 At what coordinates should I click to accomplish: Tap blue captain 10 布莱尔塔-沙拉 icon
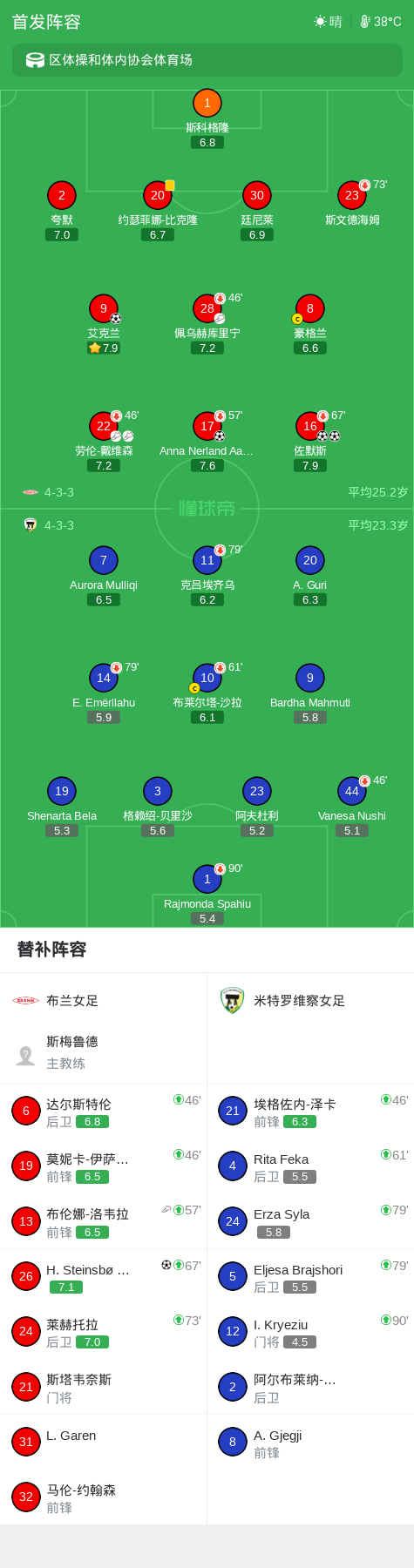207,678
